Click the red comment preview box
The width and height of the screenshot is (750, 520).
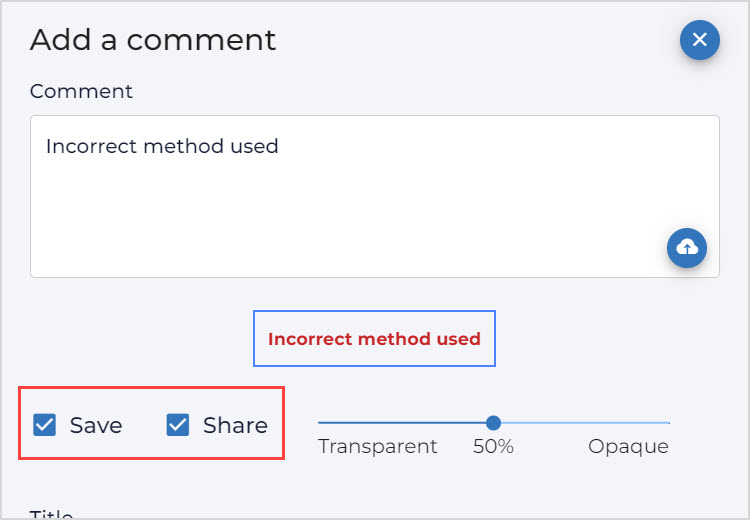(374, 339)
